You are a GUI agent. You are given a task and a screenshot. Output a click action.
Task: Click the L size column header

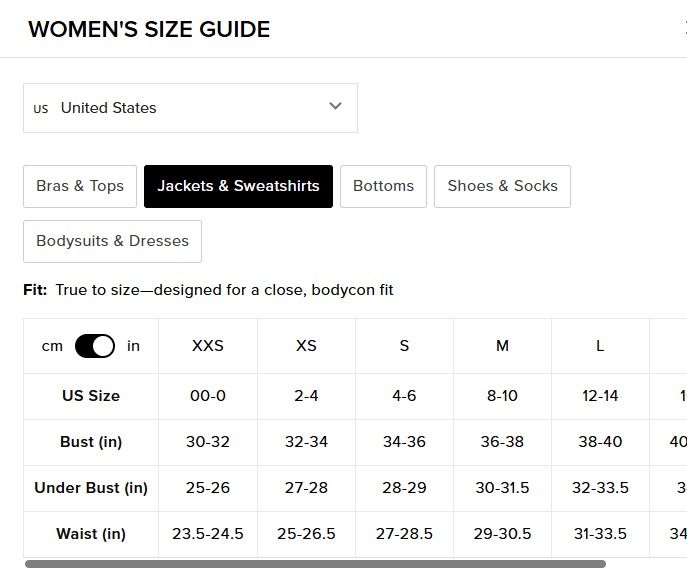coord(600,346)
